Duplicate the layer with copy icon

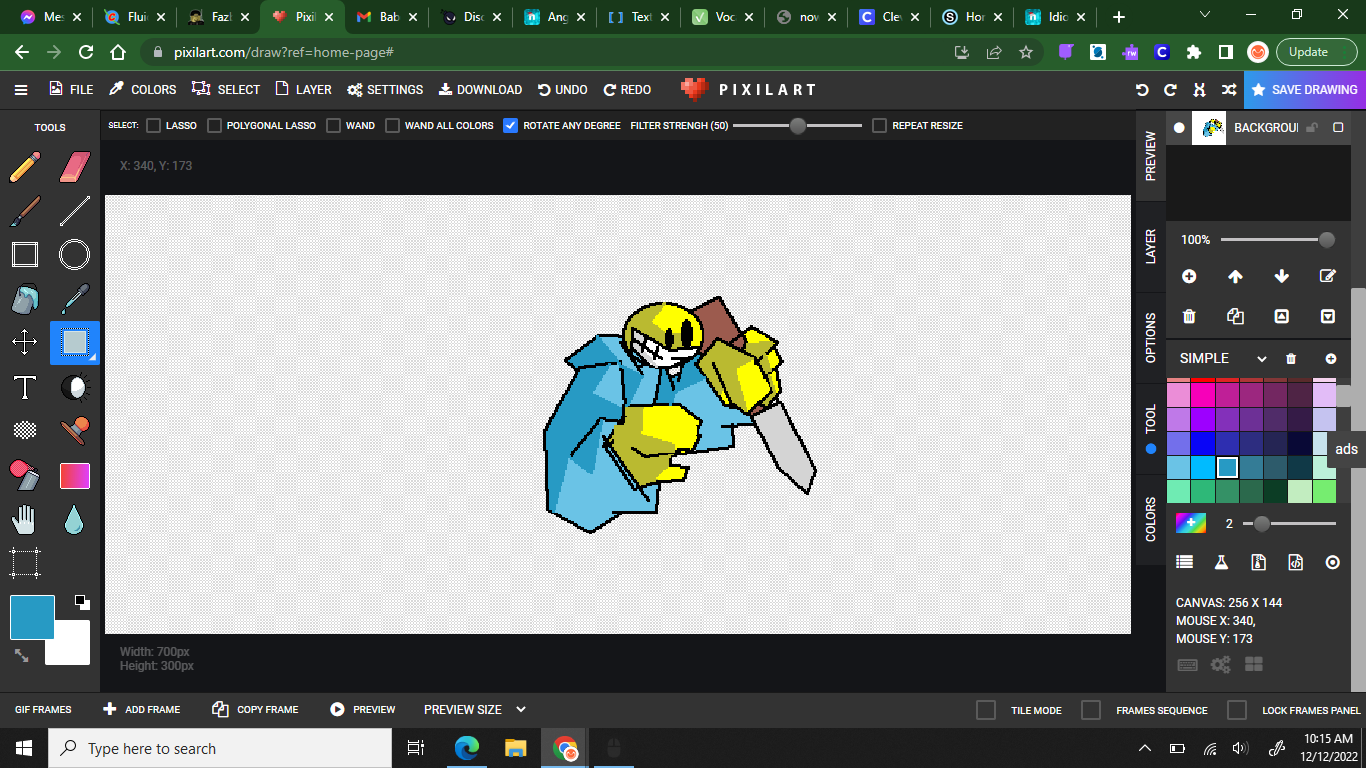(1235, 316)
